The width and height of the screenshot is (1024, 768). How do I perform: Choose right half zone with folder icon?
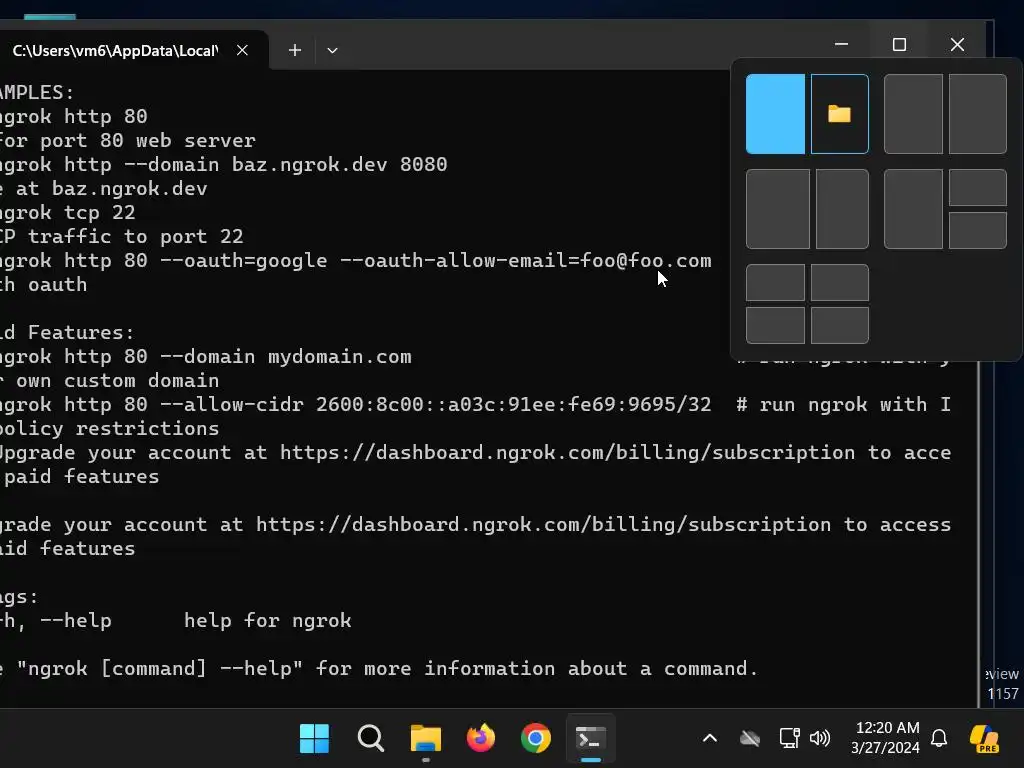(840, 114)
